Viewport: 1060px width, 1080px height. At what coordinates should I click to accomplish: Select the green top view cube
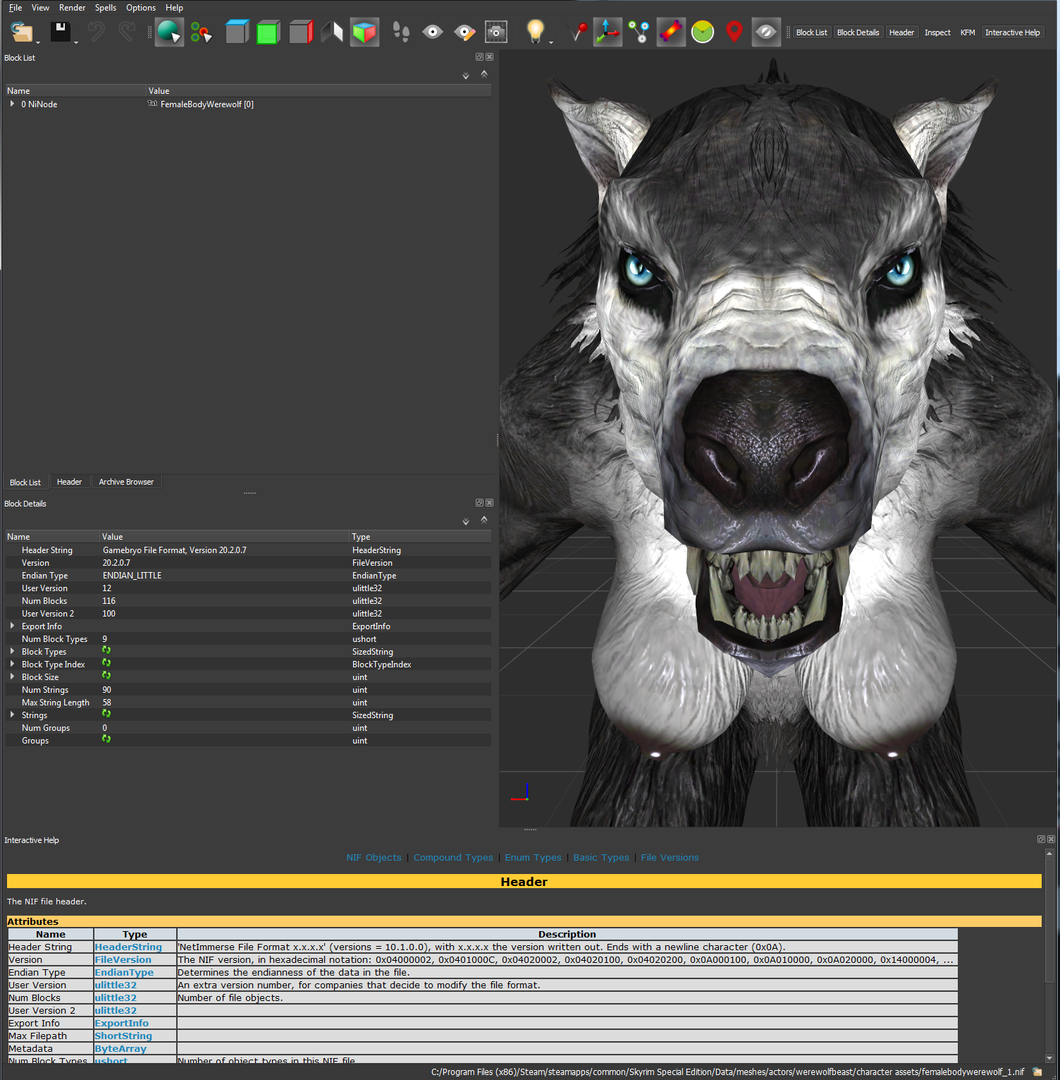pos(268,32)
